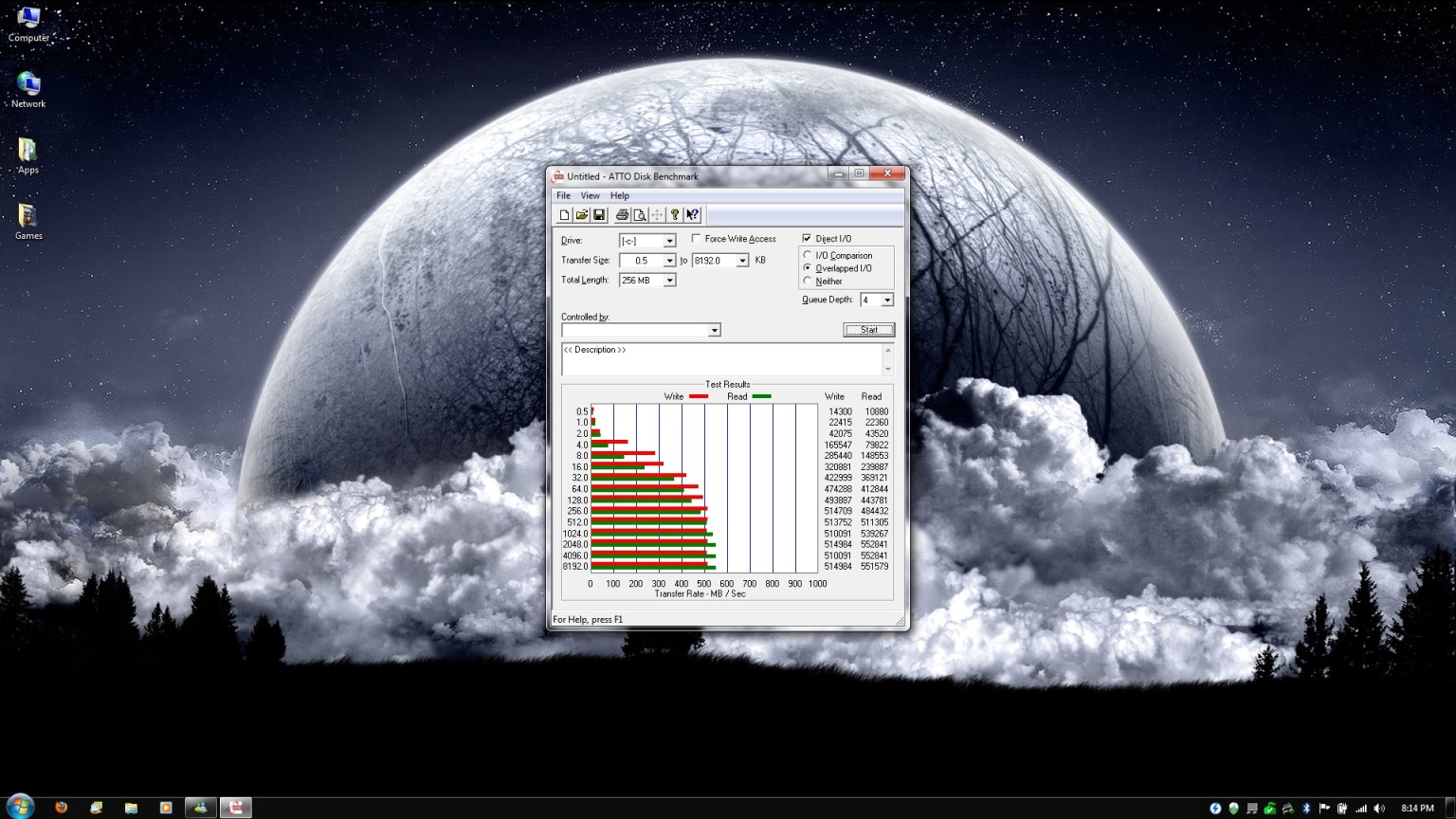Enable the Force Write Access checkbox
Viewport: 1456px width, 819px height.
pyautogui.click(x=697, y=239)
